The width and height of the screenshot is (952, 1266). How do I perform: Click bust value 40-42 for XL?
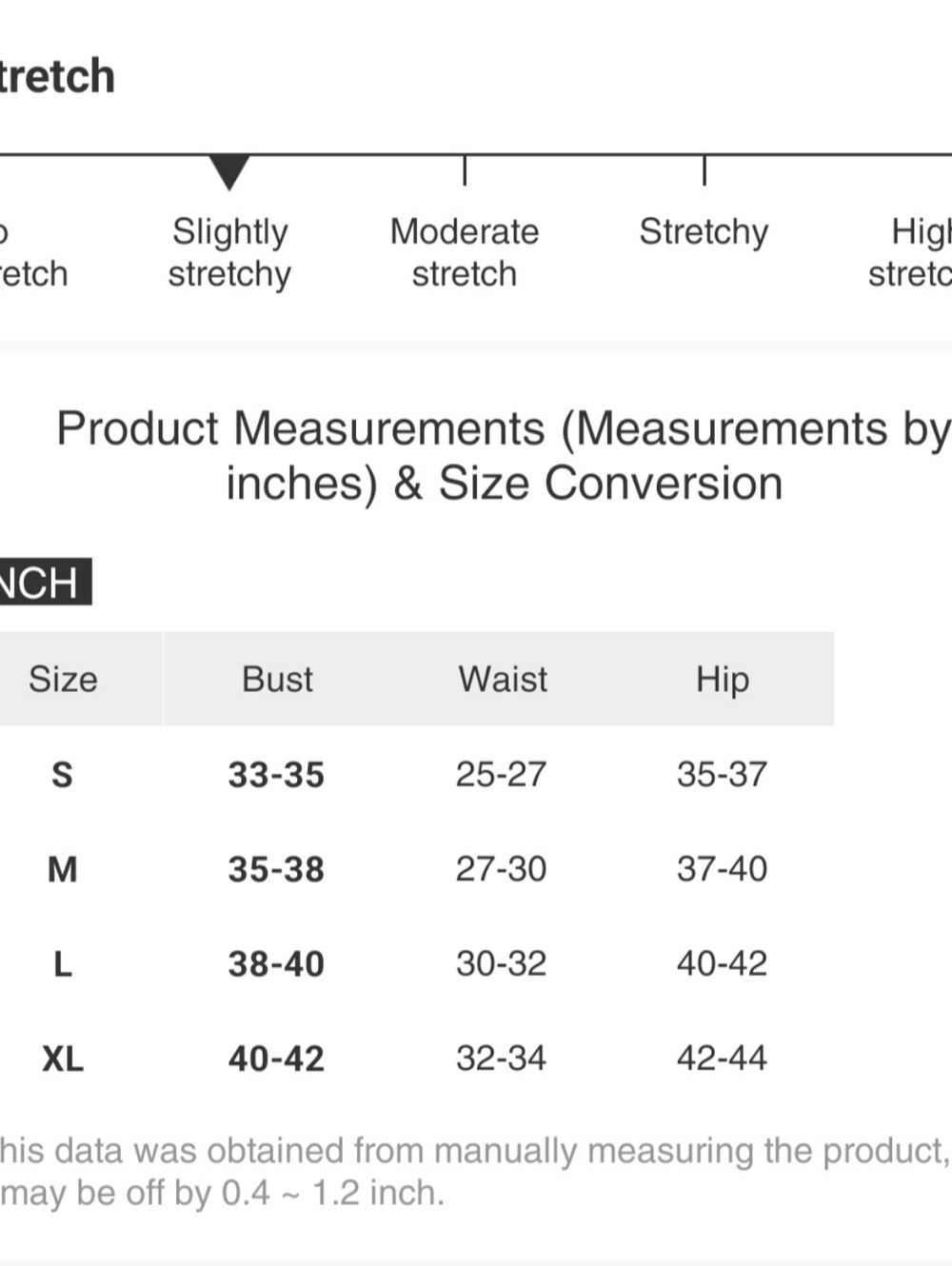coord(276,1058)
